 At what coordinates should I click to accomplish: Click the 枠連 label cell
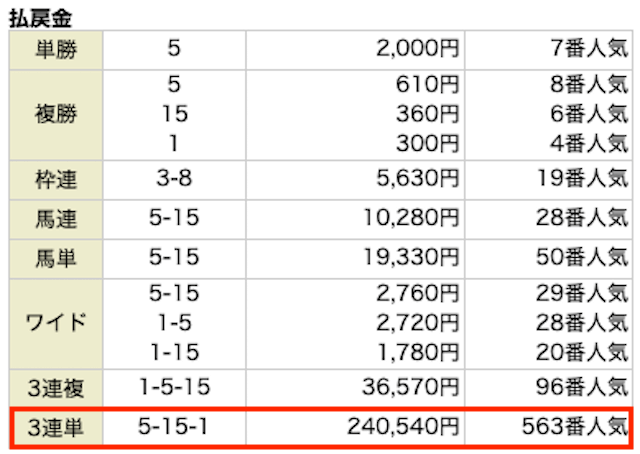coord(56,180)
